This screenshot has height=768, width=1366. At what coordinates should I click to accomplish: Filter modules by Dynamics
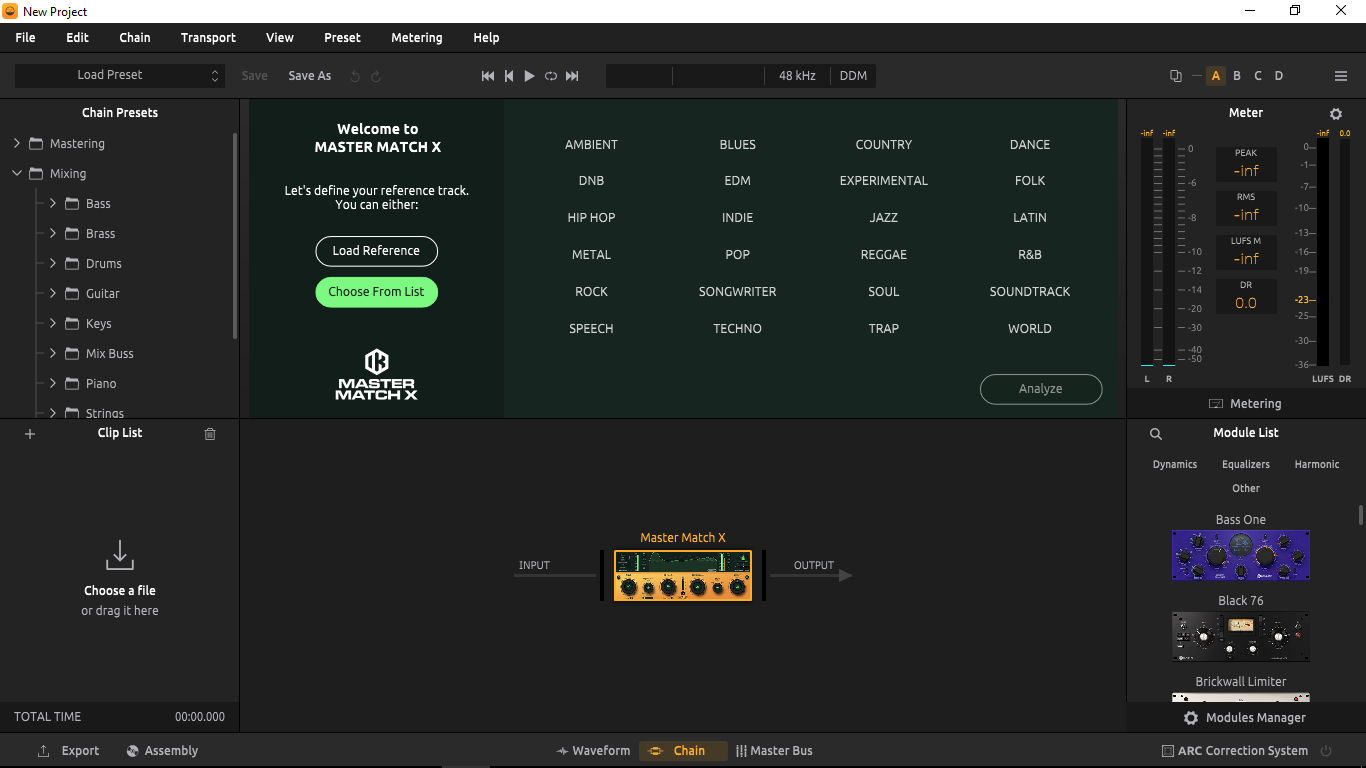point(1175,465)
